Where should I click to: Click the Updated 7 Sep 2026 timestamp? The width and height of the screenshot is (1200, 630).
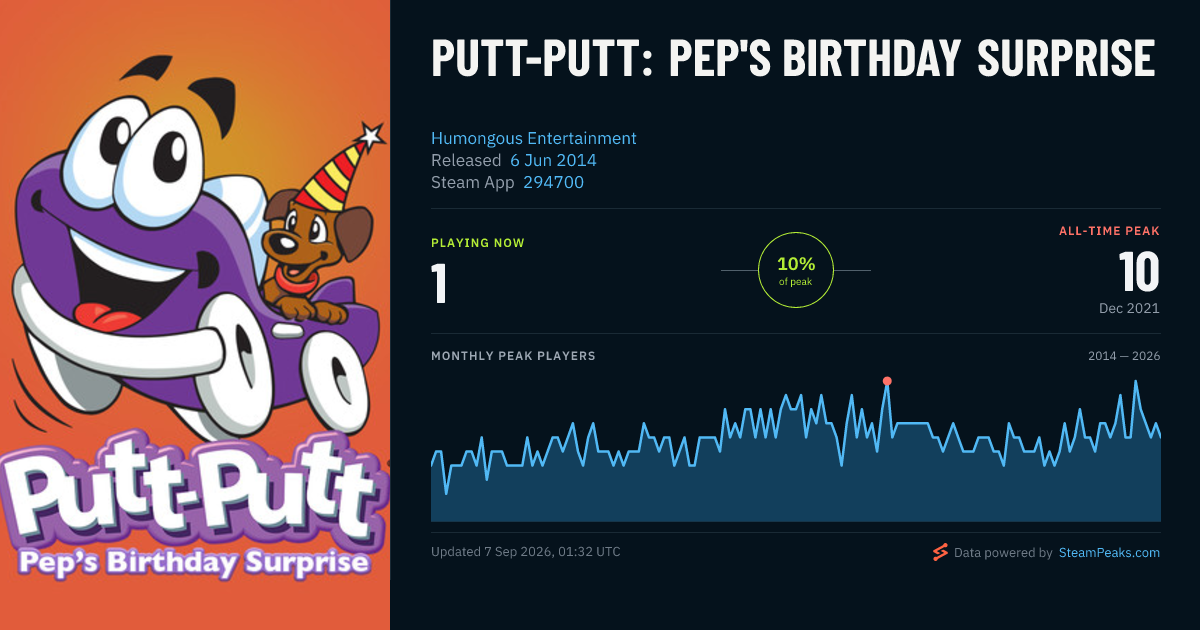525,552
